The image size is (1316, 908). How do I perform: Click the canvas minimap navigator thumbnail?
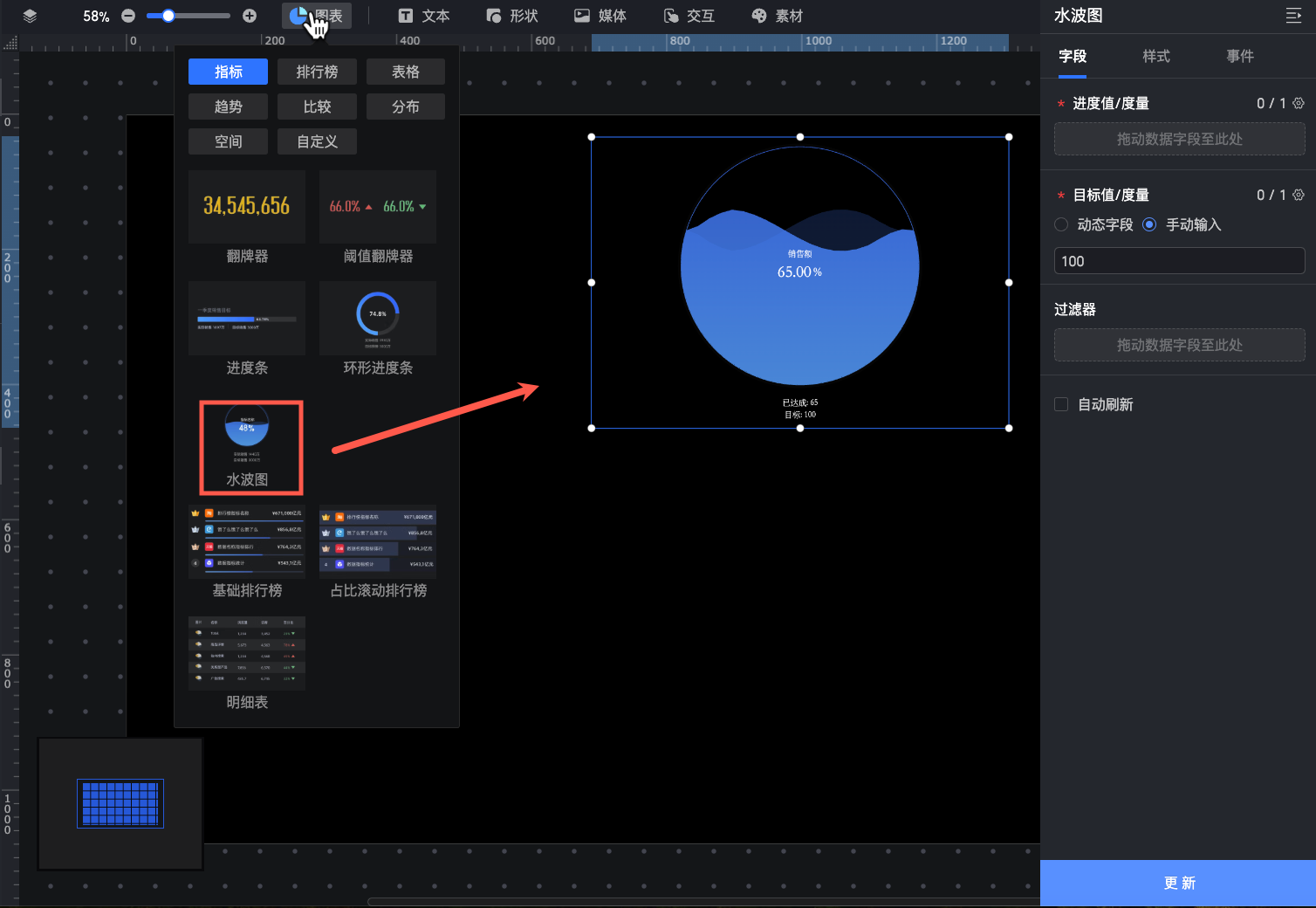coord(120,803)
